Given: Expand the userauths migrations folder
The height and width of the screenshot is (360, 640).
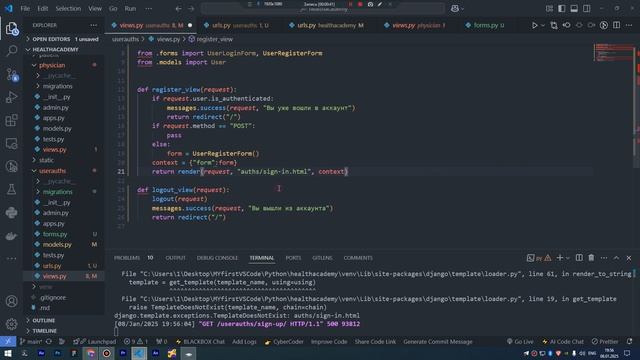Looking at the screenshot, I should 38,192.
